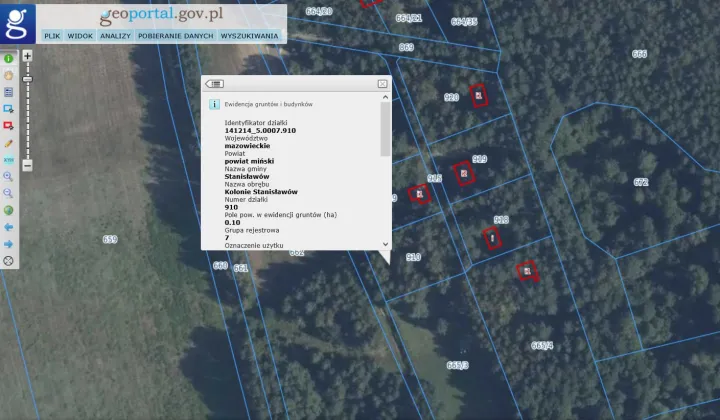Click the parcel 672 map label
The image size is (720, 420).
point(641,182)
